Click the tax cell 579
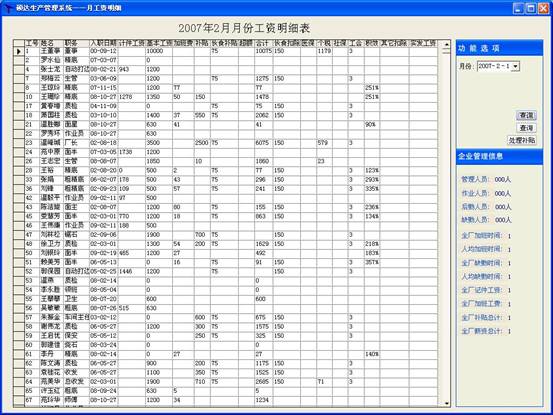553x415 pixels. coord(323,143)
